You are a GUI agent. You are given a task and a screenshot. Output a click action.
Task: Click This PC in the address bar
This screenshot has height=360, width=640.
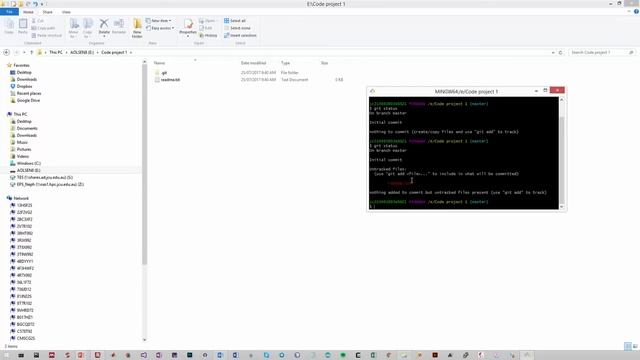coord(56,52)
